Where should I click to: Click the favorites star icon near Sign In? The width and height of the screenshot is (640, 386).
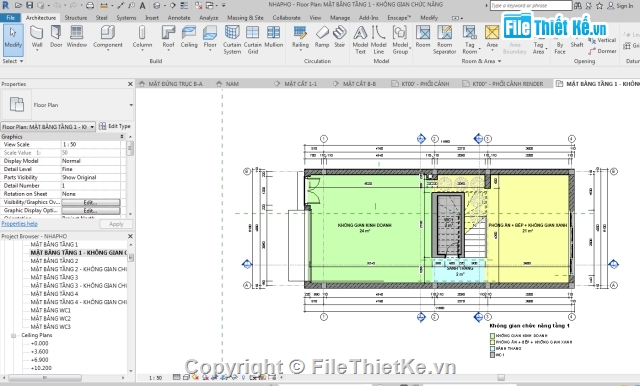click(x=600, y=6)
